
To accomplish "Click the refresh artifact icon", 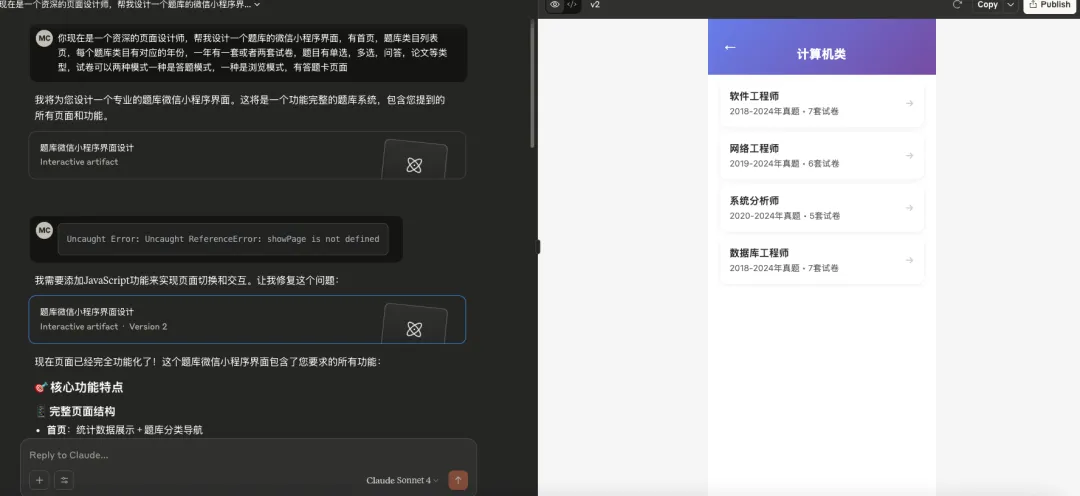I will 957,5.
